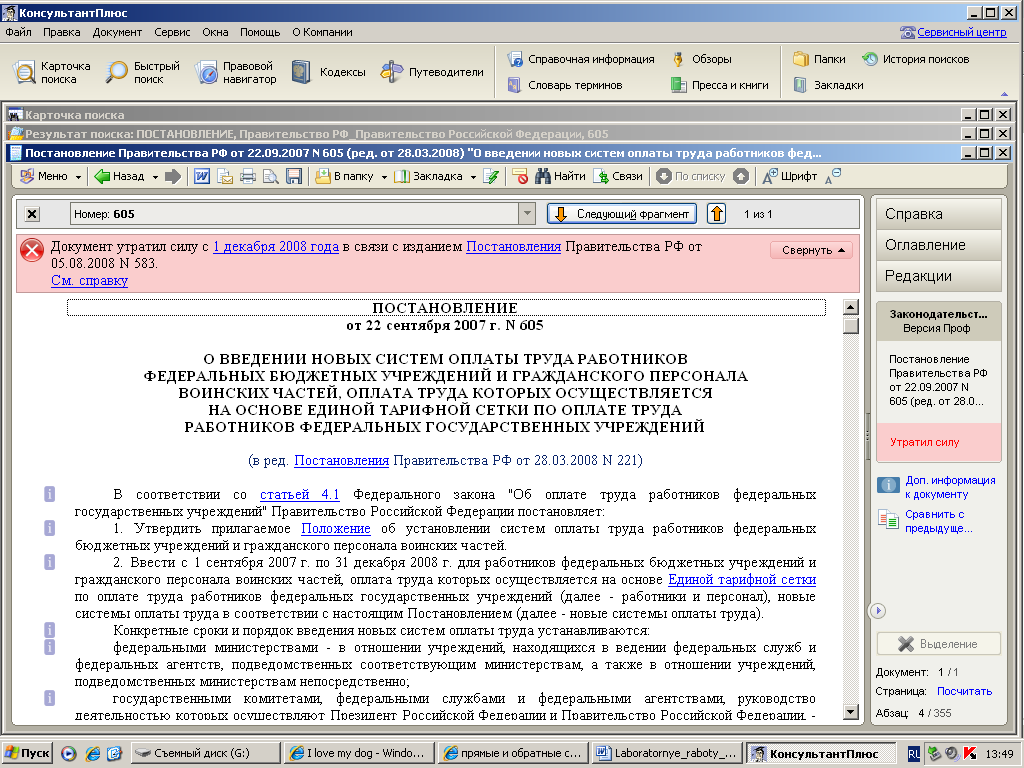Open the Сервис menu

tap(172, 32)
